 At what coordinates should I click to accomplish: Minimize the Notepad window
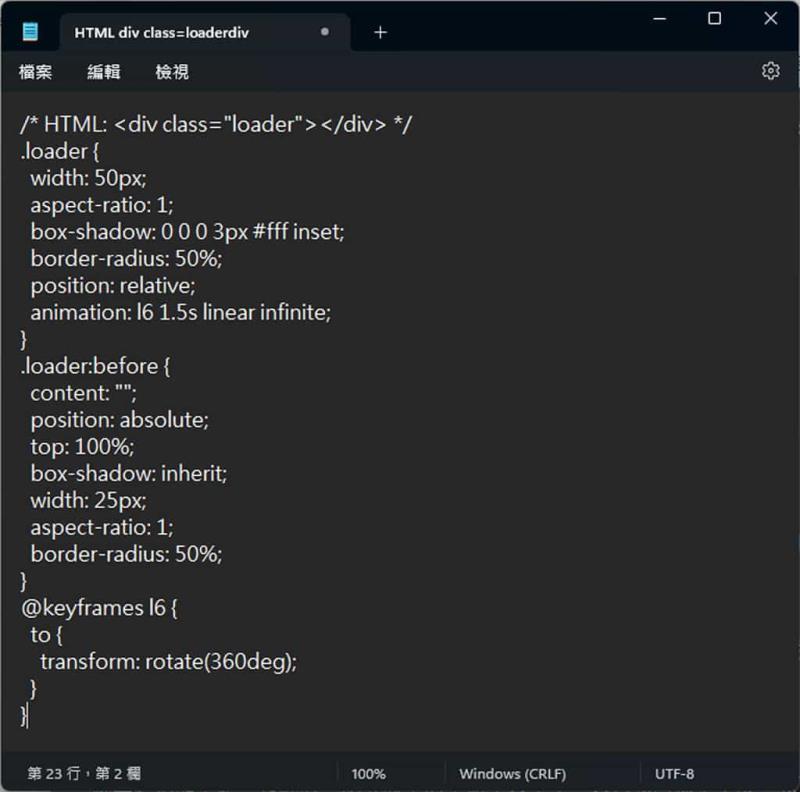(x=660, y=19)
